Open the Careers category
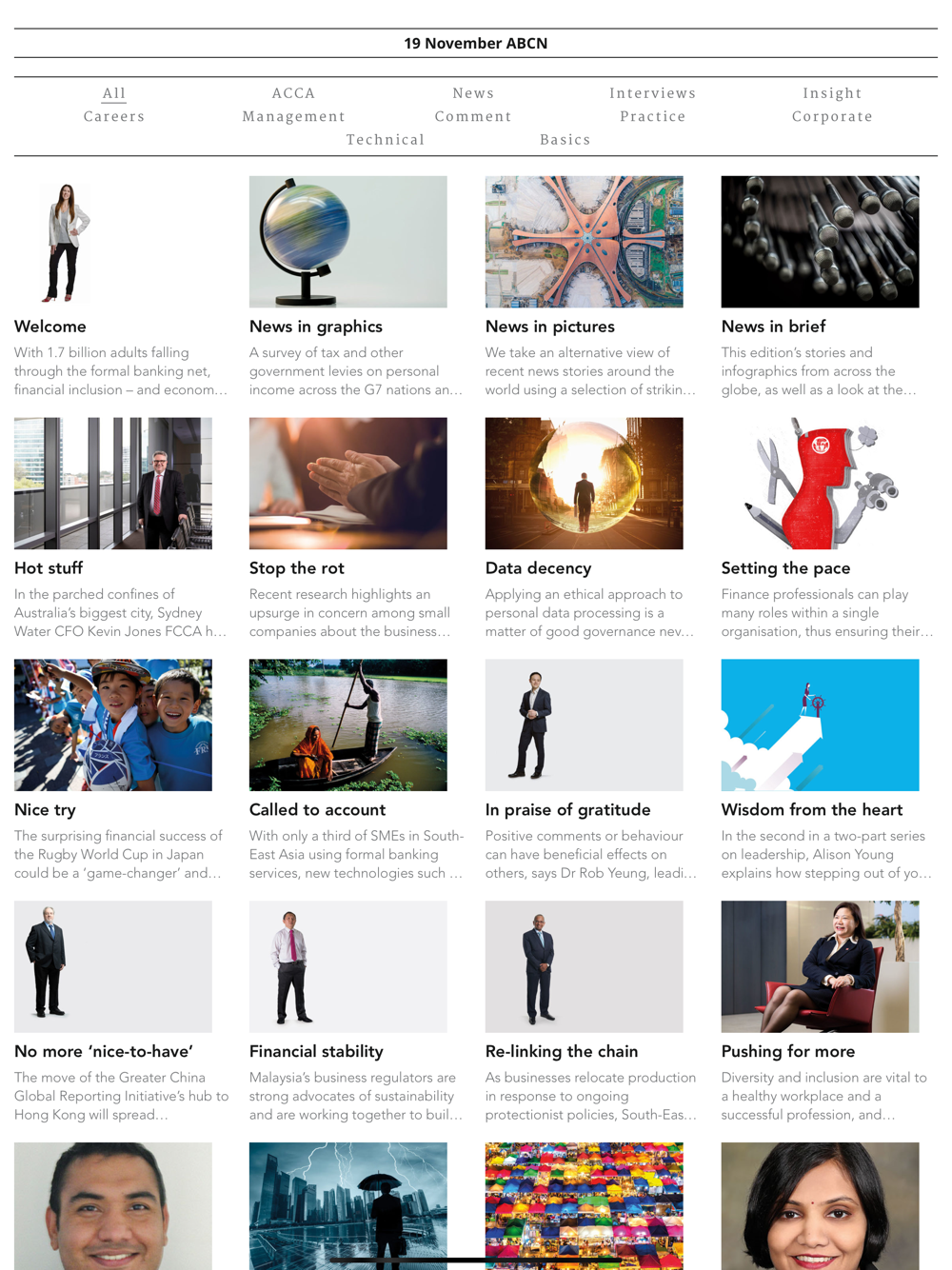Viewport: 952px width, 1270px height. coord(114,116)
